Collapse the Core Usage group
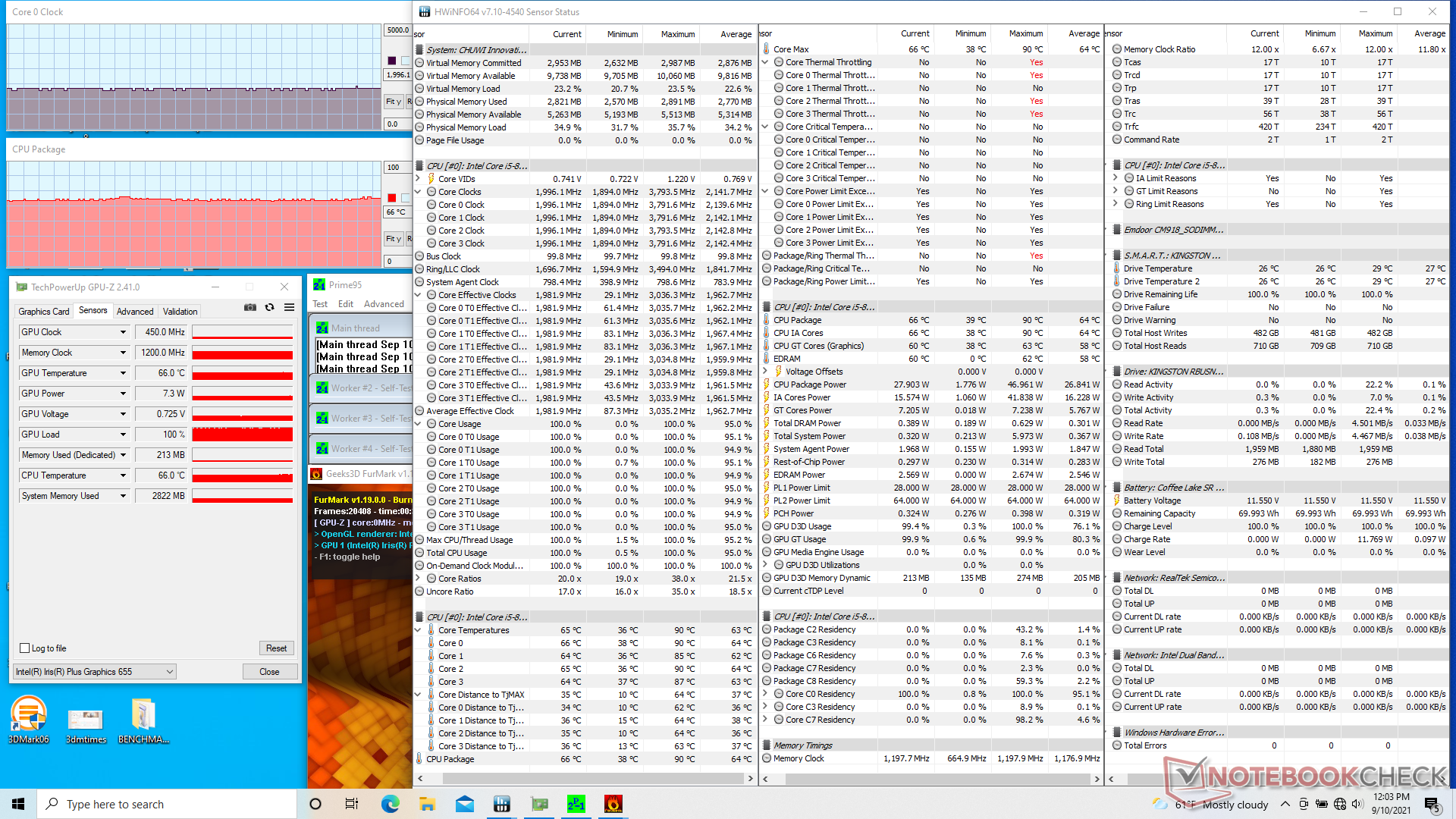The height and width of the screenshot is (819, 1456). [x=419, y=424]
